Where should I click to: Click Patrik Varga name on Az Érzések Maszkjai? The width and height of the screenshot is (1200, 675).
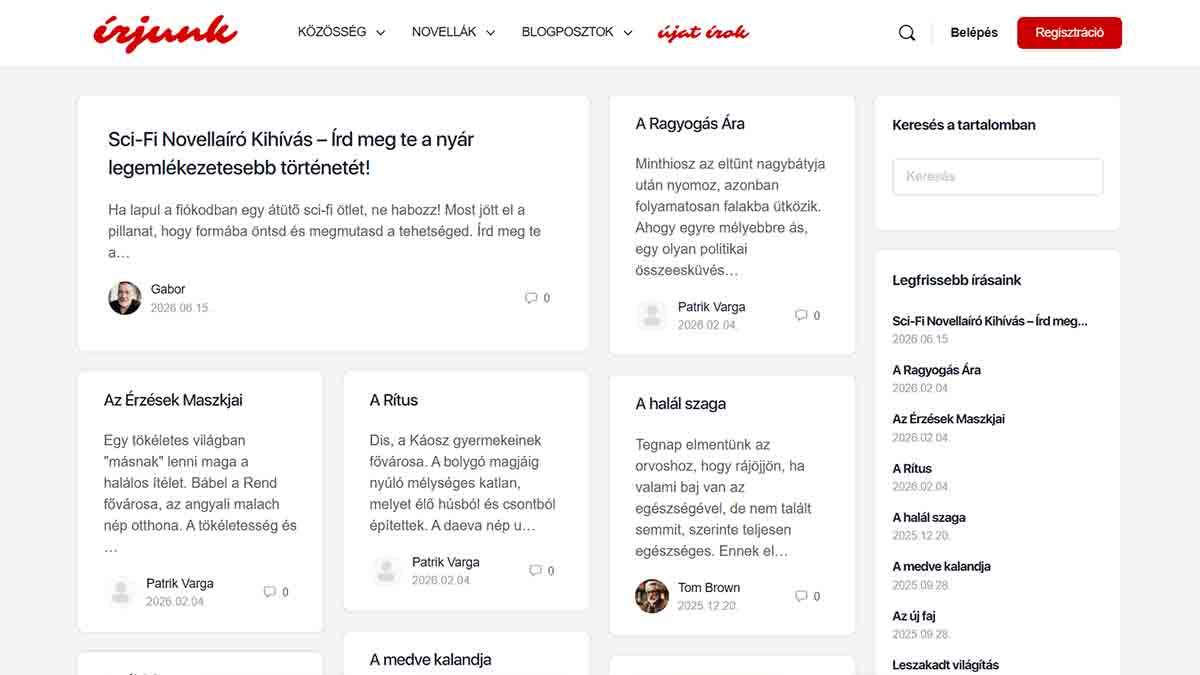click(180, 583)
